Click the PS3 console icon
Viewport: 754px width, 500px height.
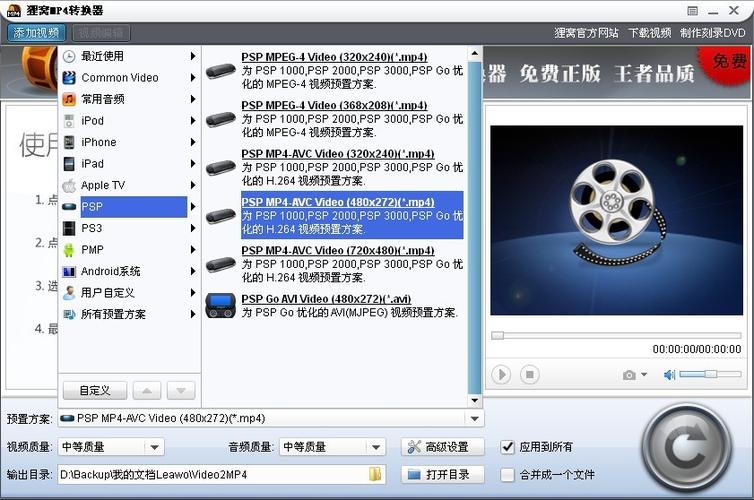point(69,228)
